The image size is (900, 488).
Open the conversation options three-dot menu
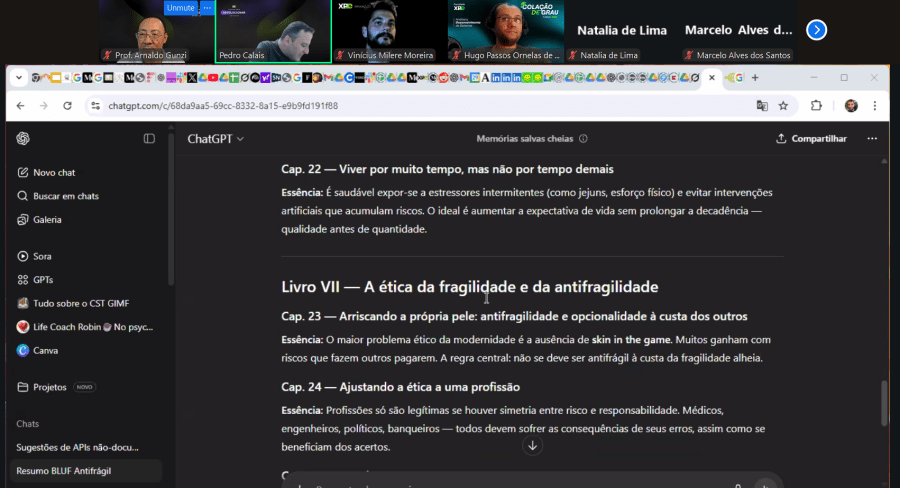point(872,139)
